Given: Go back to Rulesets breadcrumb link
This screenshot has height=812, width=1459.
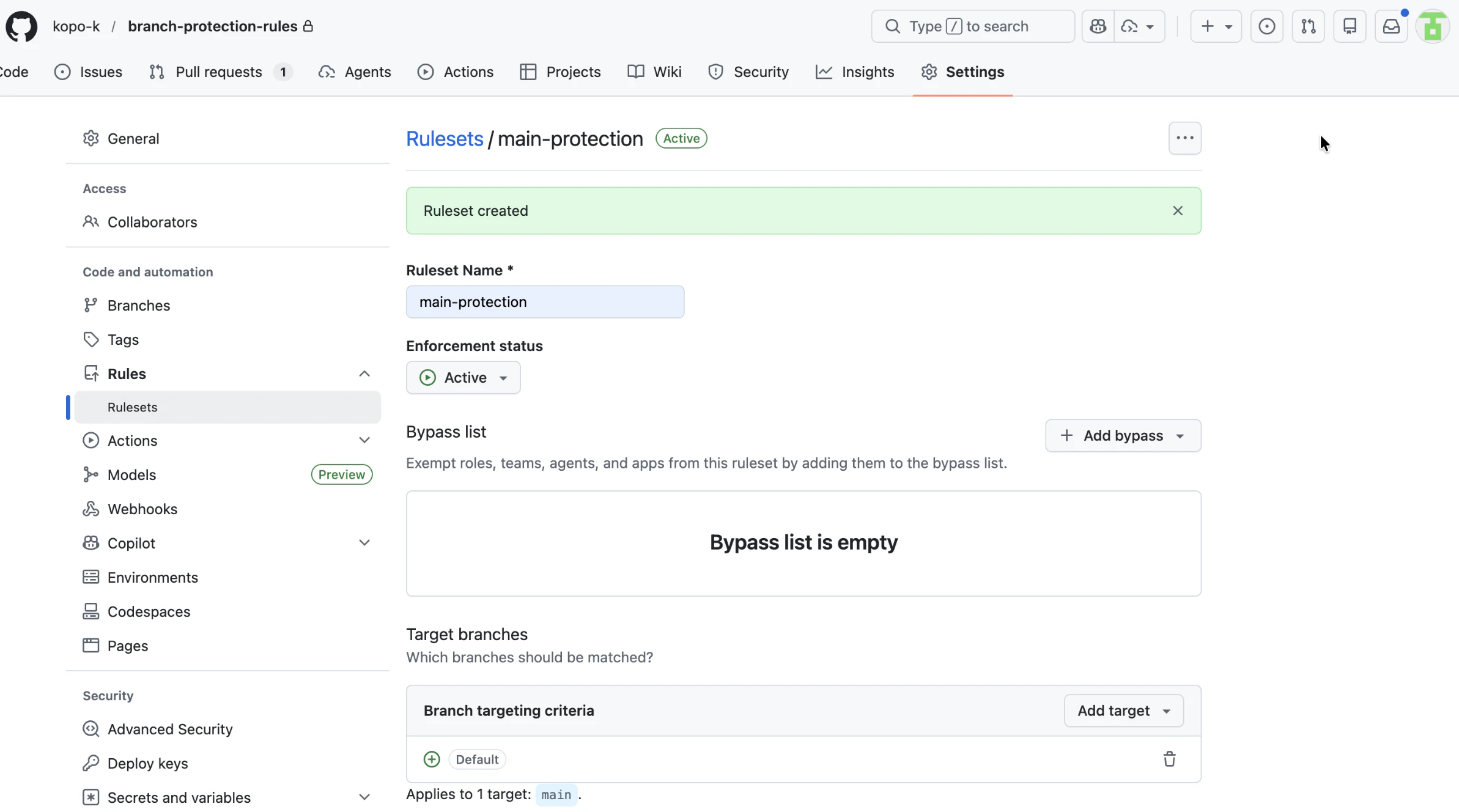Looking at the screenshot, I should (x=445, y=139).
